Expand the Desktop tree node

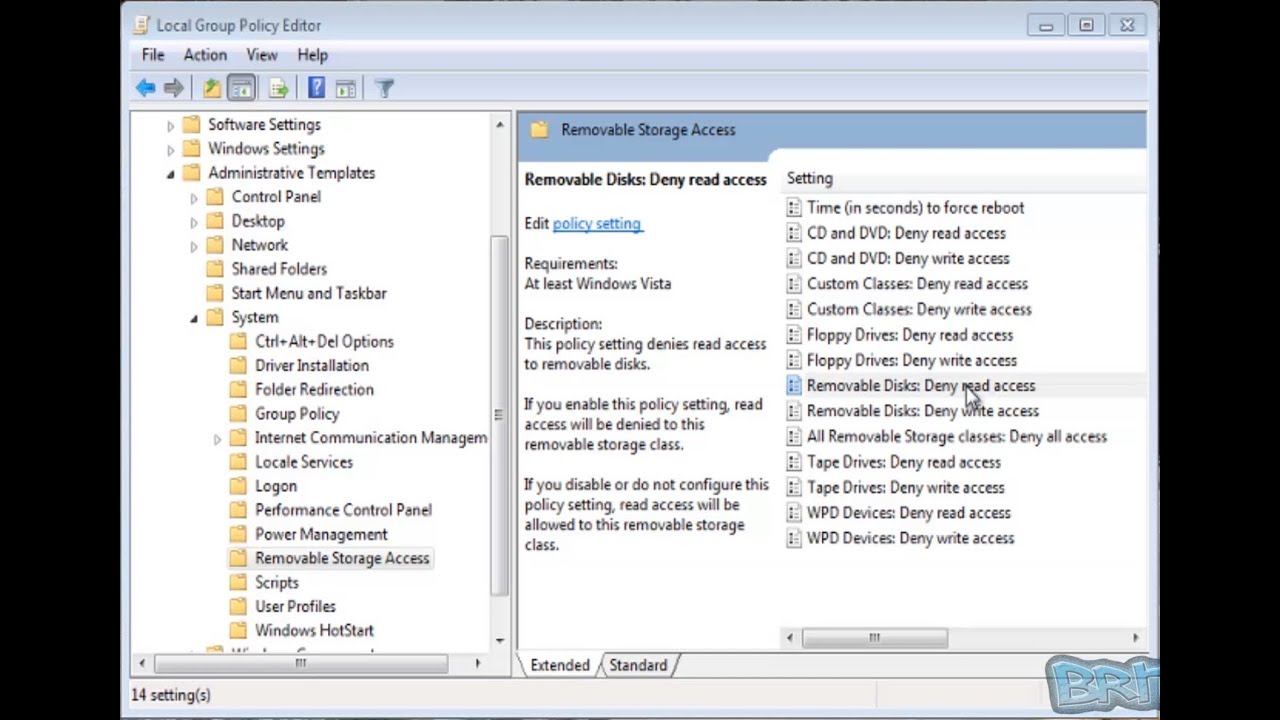click(194, 222)
